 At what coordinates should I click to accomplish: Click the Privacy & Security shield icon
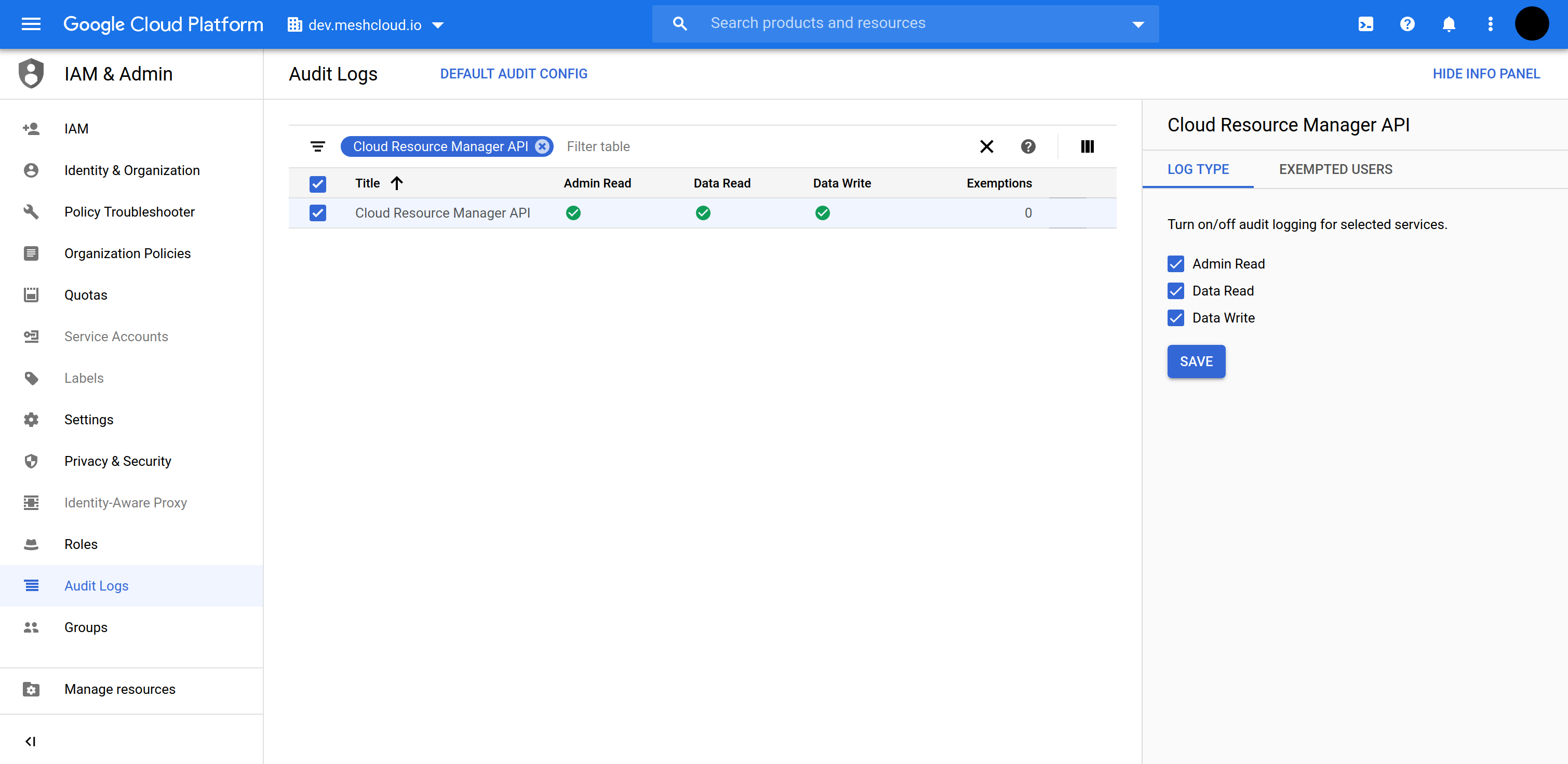(x=31, y=461)
